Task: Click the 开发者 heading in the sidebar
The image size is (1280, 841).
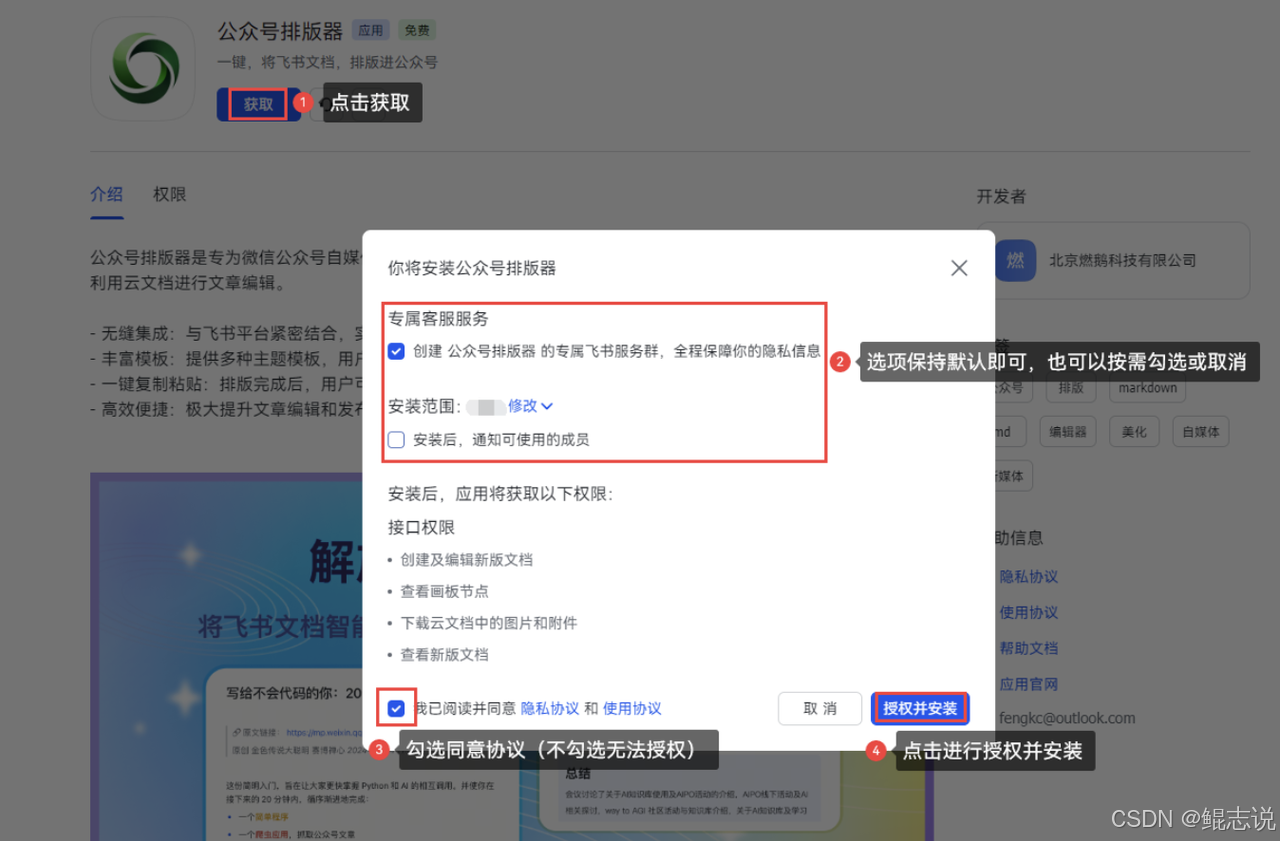Action: click(x=1001, y=196)
